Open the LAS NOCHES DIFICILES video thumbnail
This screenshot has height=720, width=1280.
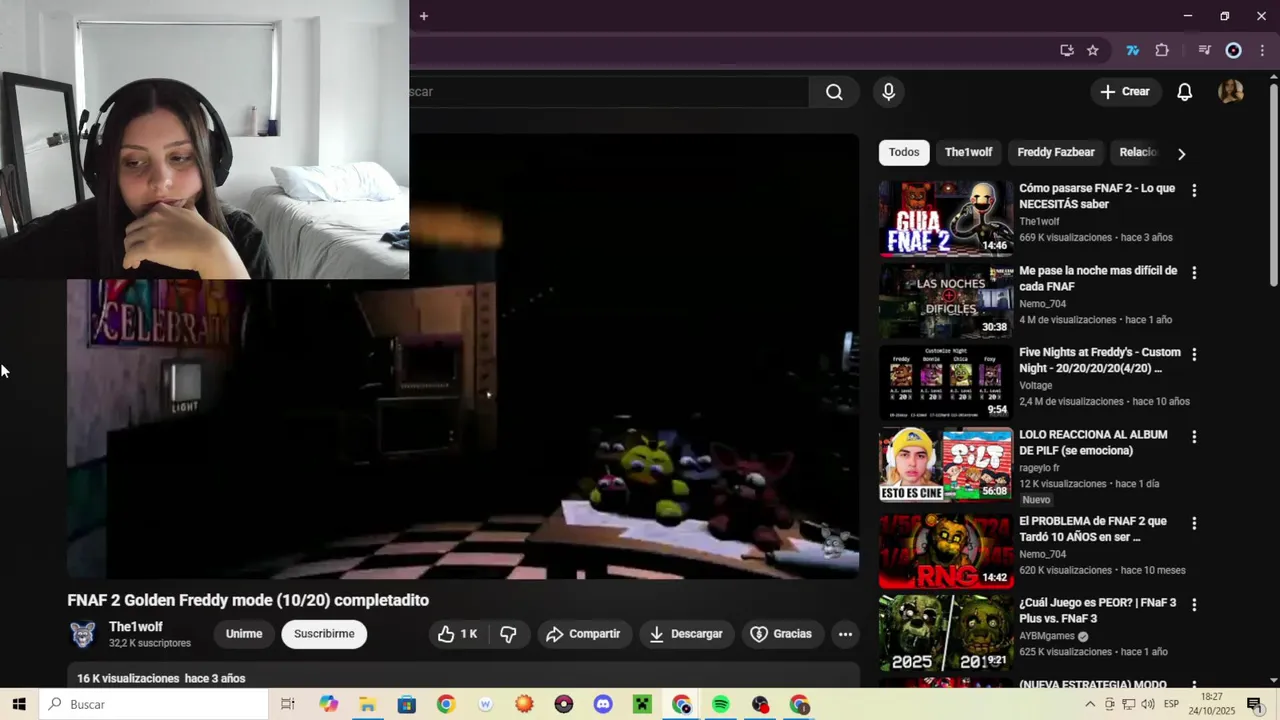(946, 301)
